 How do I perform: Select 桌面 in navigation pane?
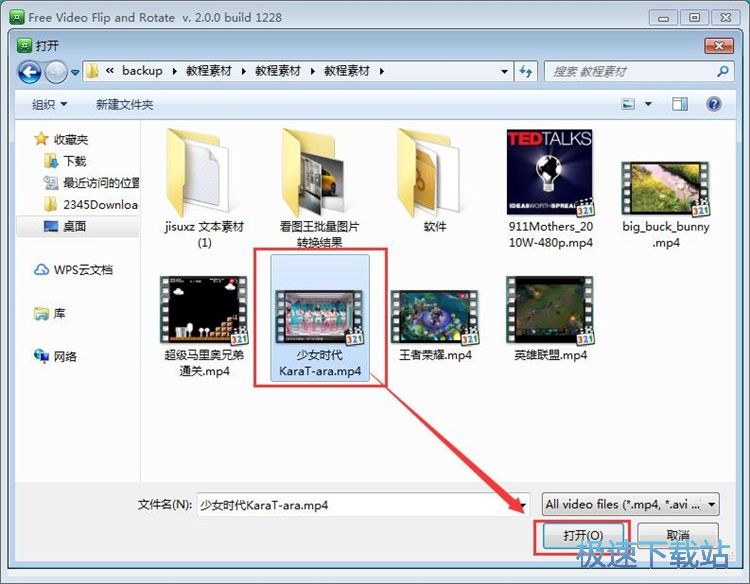[75, 226]
